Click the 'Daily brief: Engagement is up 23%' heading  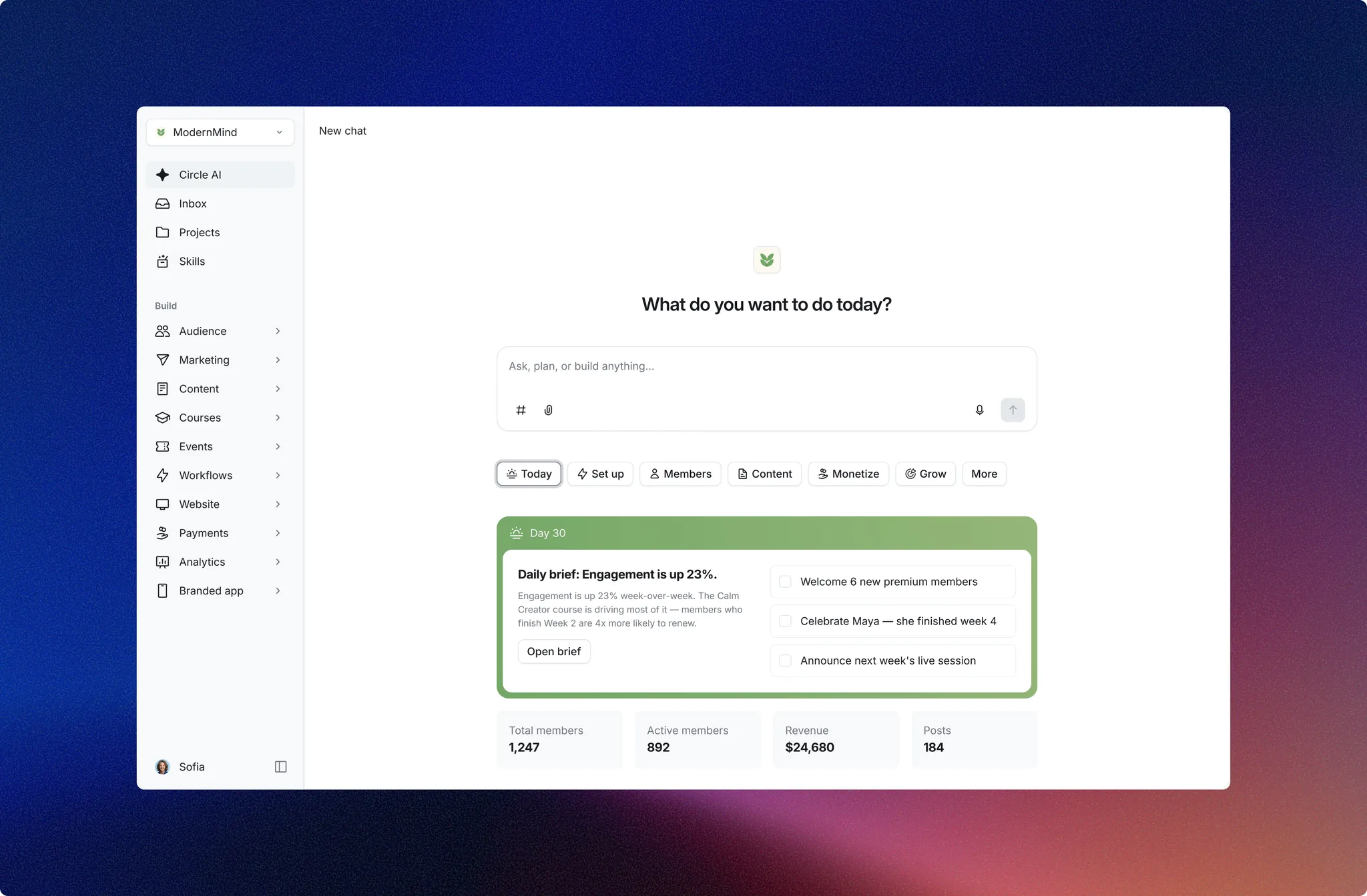pos(617,574)
